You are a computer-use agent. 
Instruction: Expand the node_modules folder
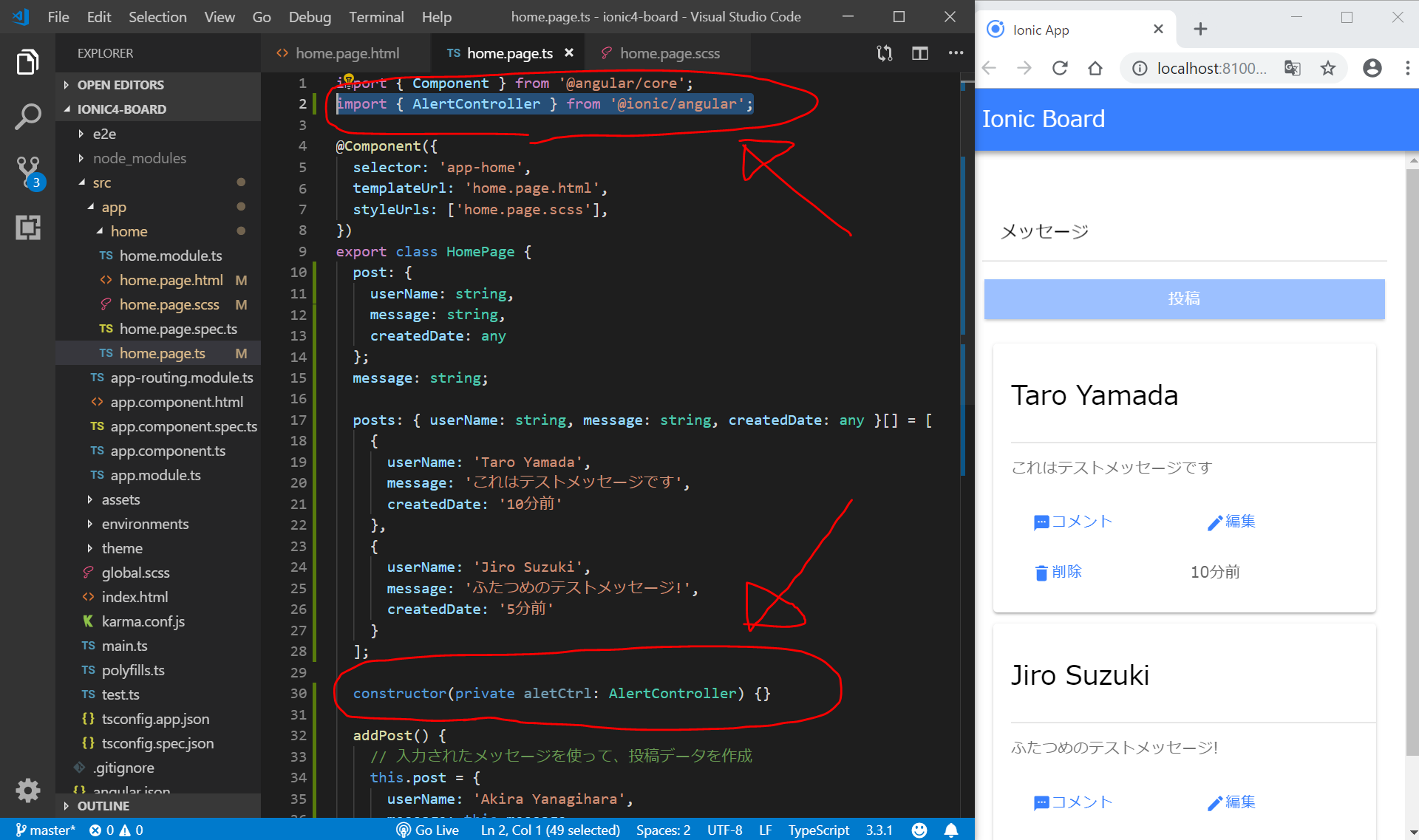click(x=139, y=158)
